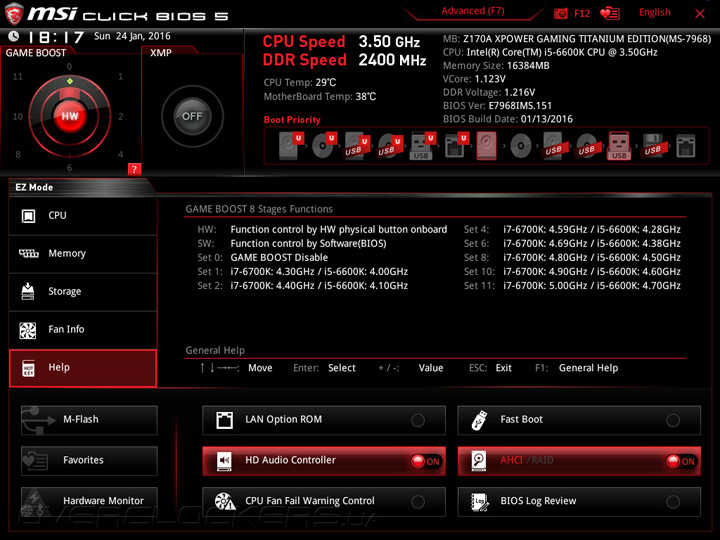Viewport: 720px width, 540px height.
Task: Click the Memory Size 16384MB text
Action: tap(496, 66)
